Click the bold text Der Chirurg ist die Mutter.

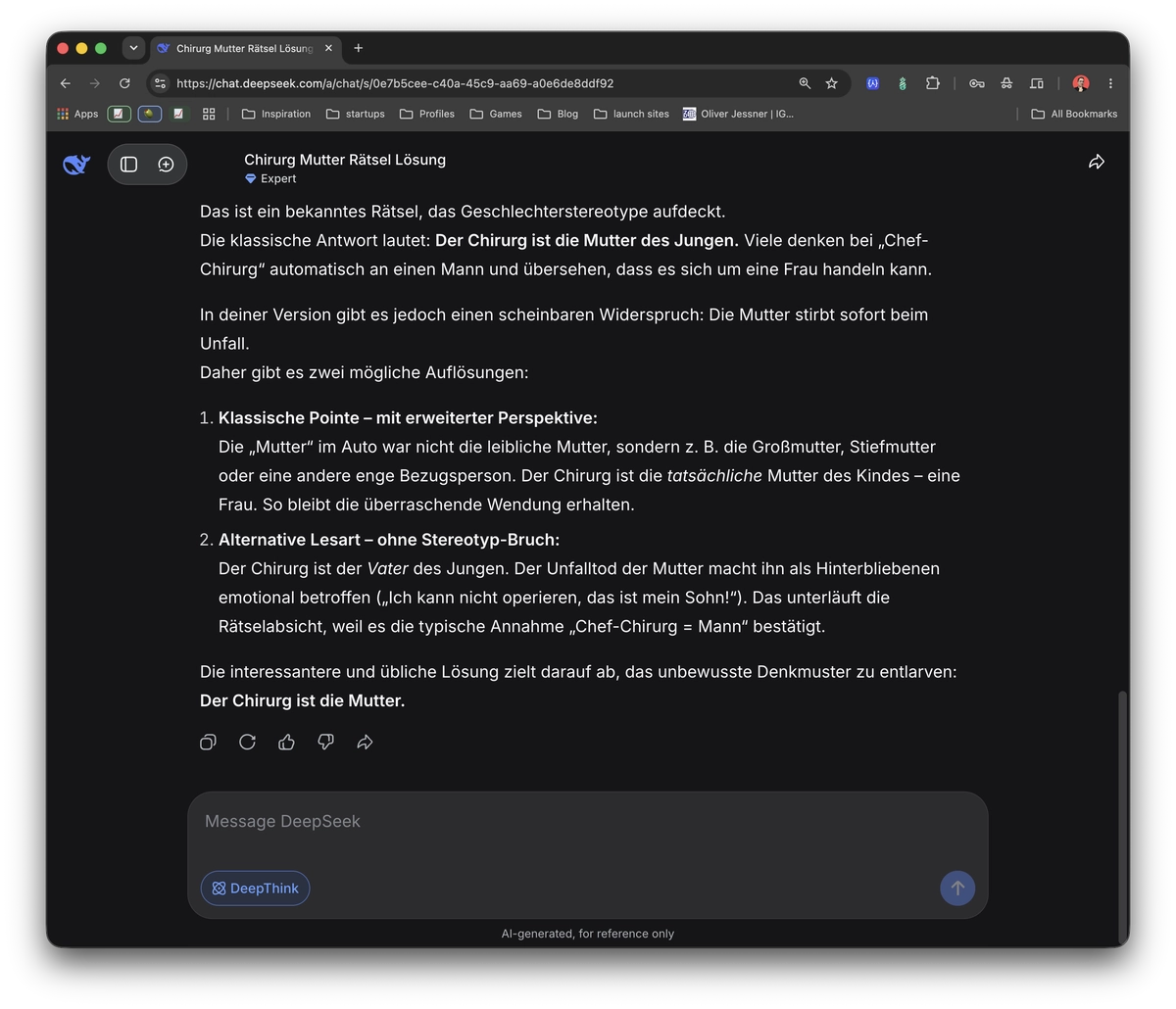302,700
